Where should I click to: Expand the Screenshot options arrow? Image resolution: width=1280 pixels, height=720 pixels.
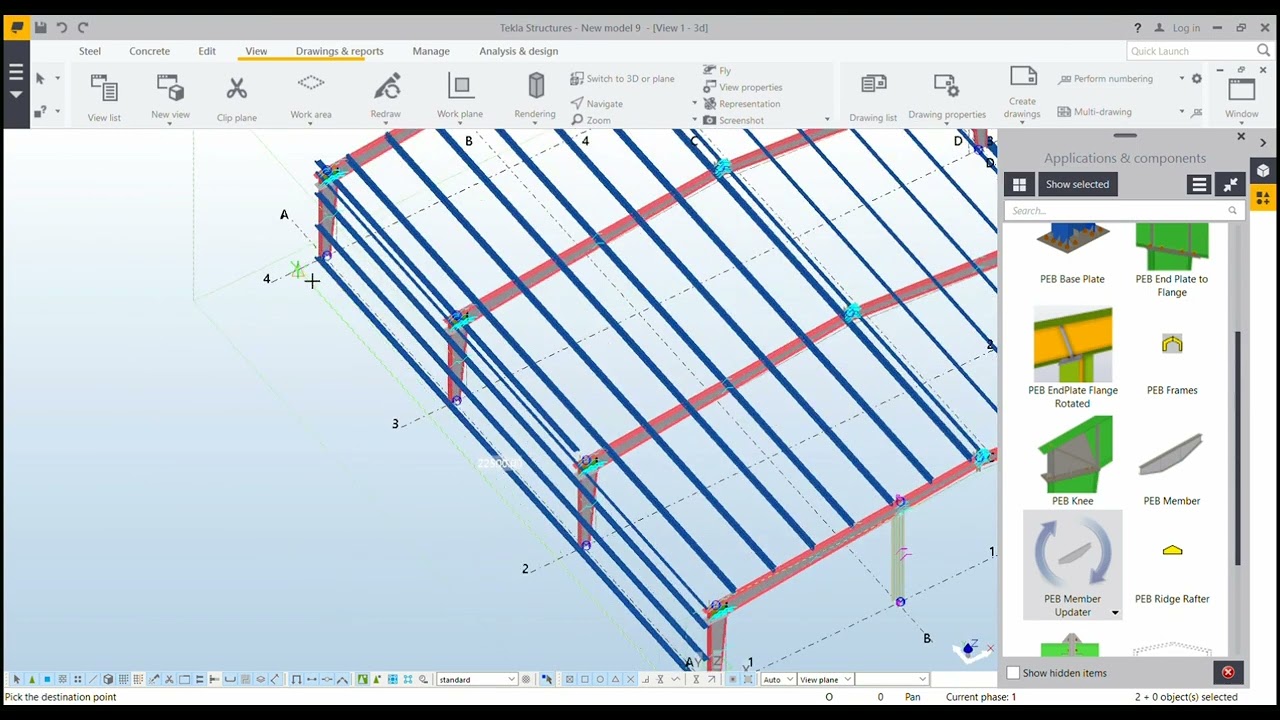point(827,120)
